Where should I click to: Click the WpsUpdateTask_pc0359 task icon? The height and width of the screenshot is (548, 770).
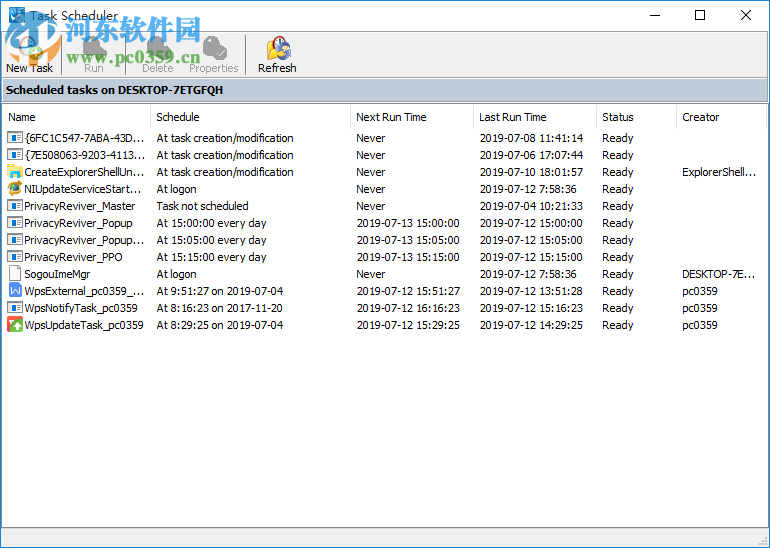pos(15,325)
